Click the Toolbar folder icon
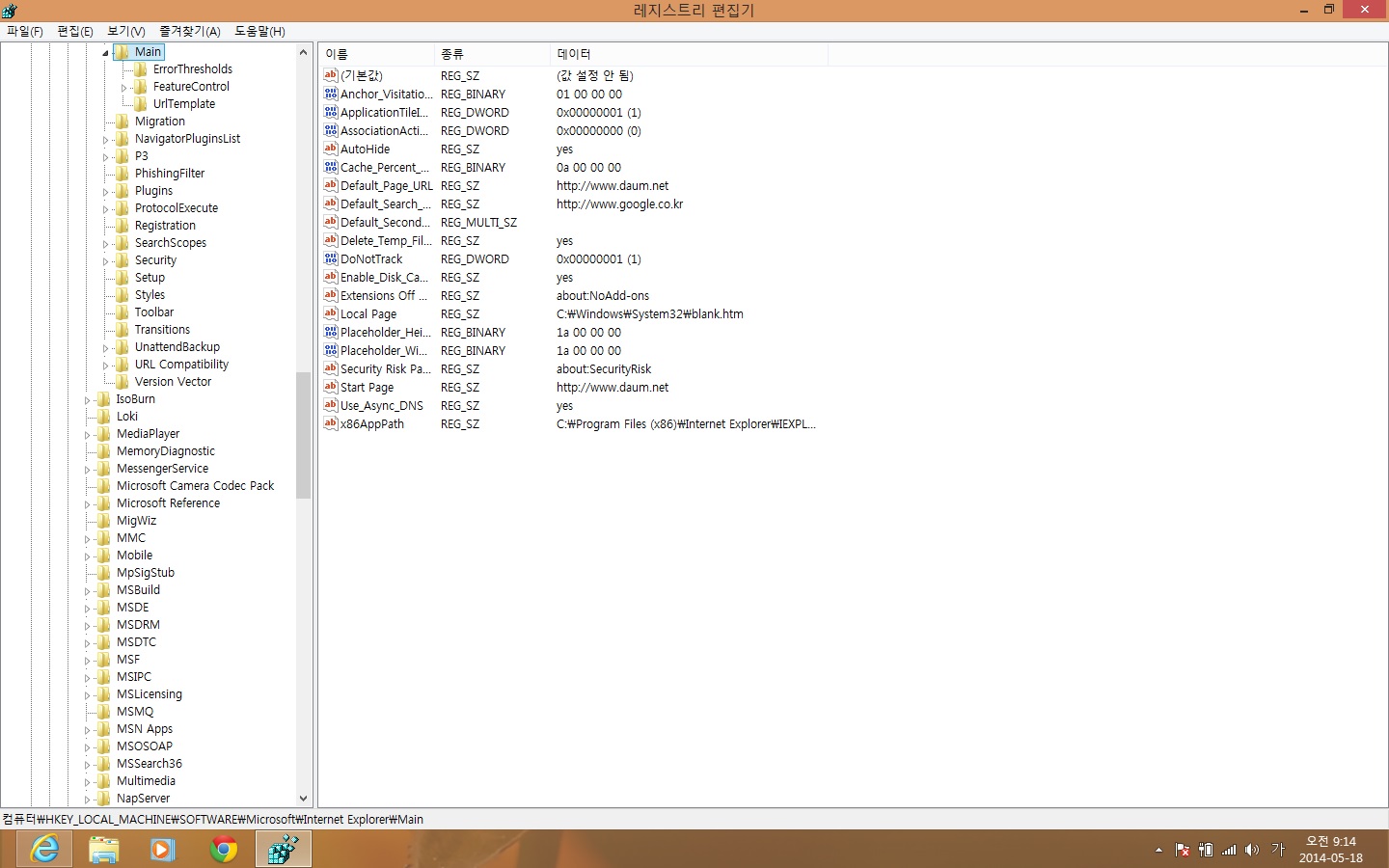Screen dimensions: 1389x868 pyautogui.click(x=122, y=312)
